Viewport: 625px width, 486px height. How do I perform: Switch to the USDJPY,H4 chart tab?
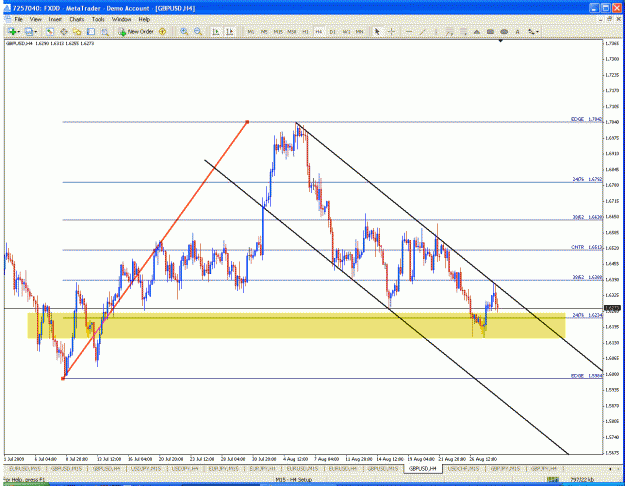point(185,469)
